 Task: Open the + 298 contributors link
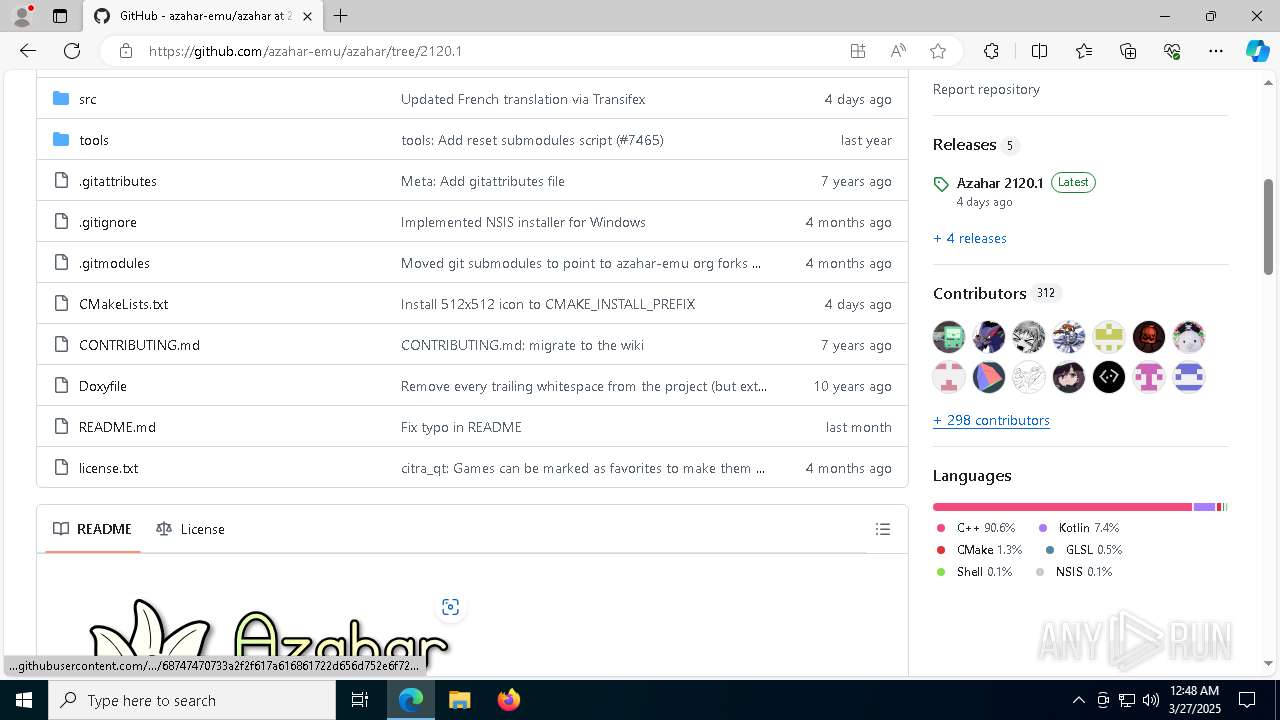click(x=991, y=420)
